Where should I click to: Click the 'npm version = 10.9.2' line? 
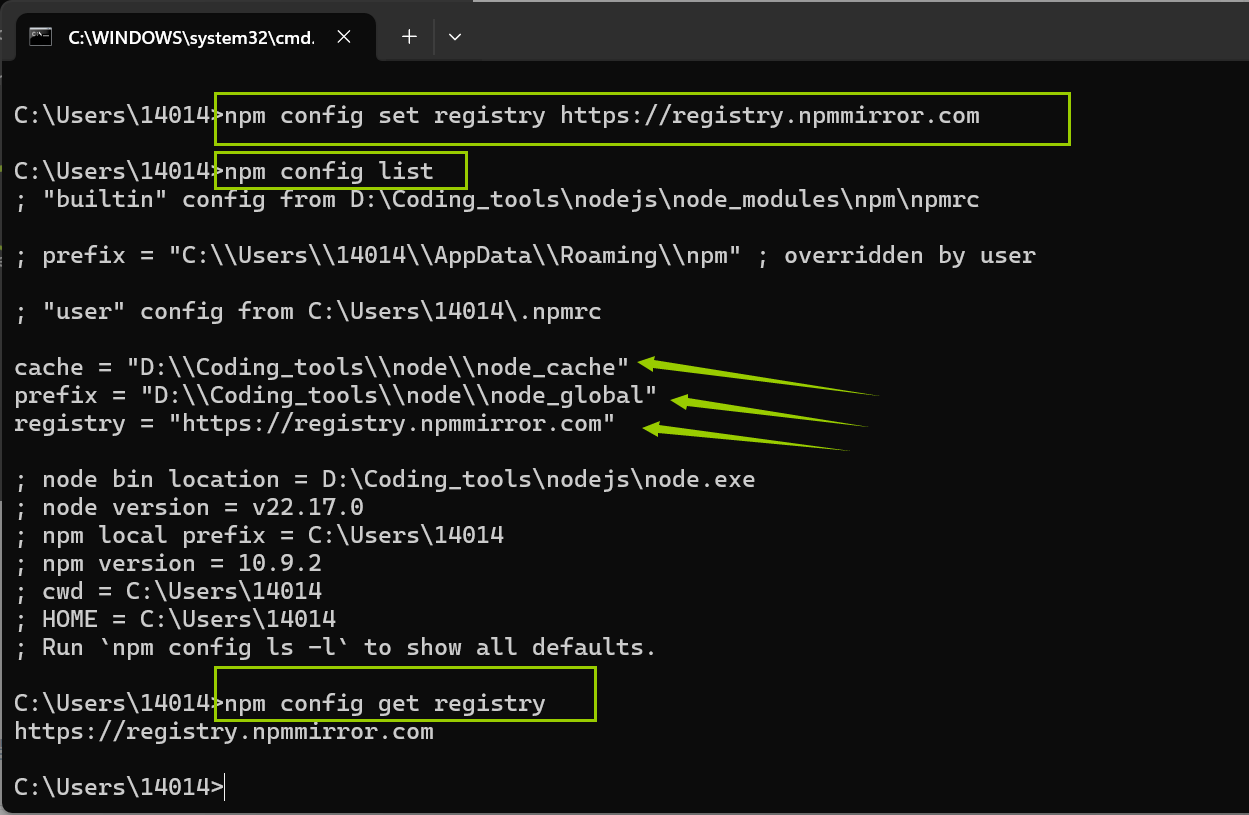tap(168, 563)
